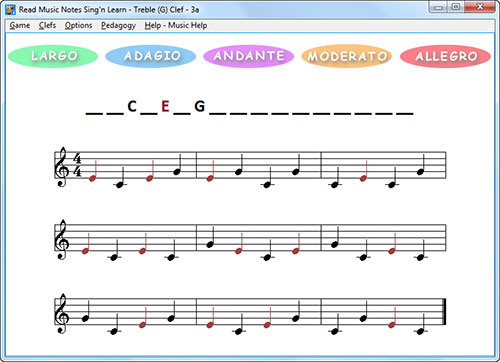Select the MODERATO tempo button

coord(347,56)
